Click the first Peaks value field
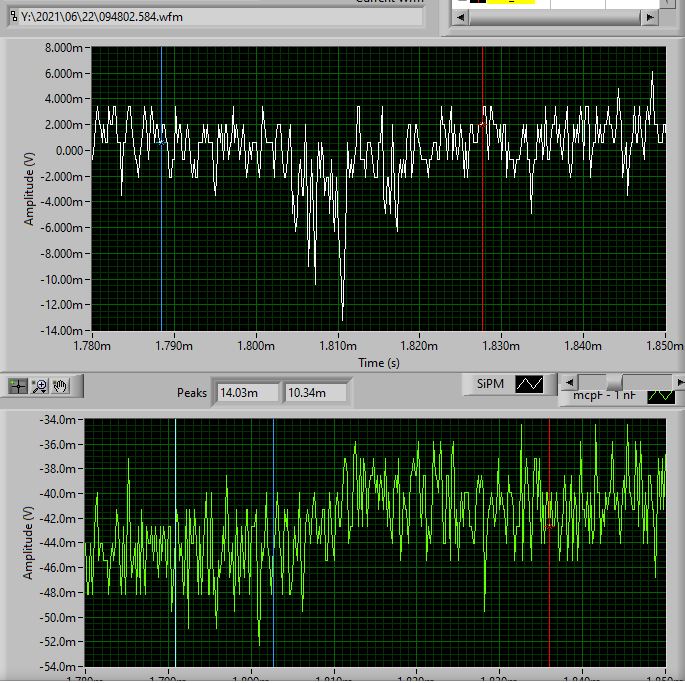The width and height of the screenshot is (685, 683). (x=244, y=392)
